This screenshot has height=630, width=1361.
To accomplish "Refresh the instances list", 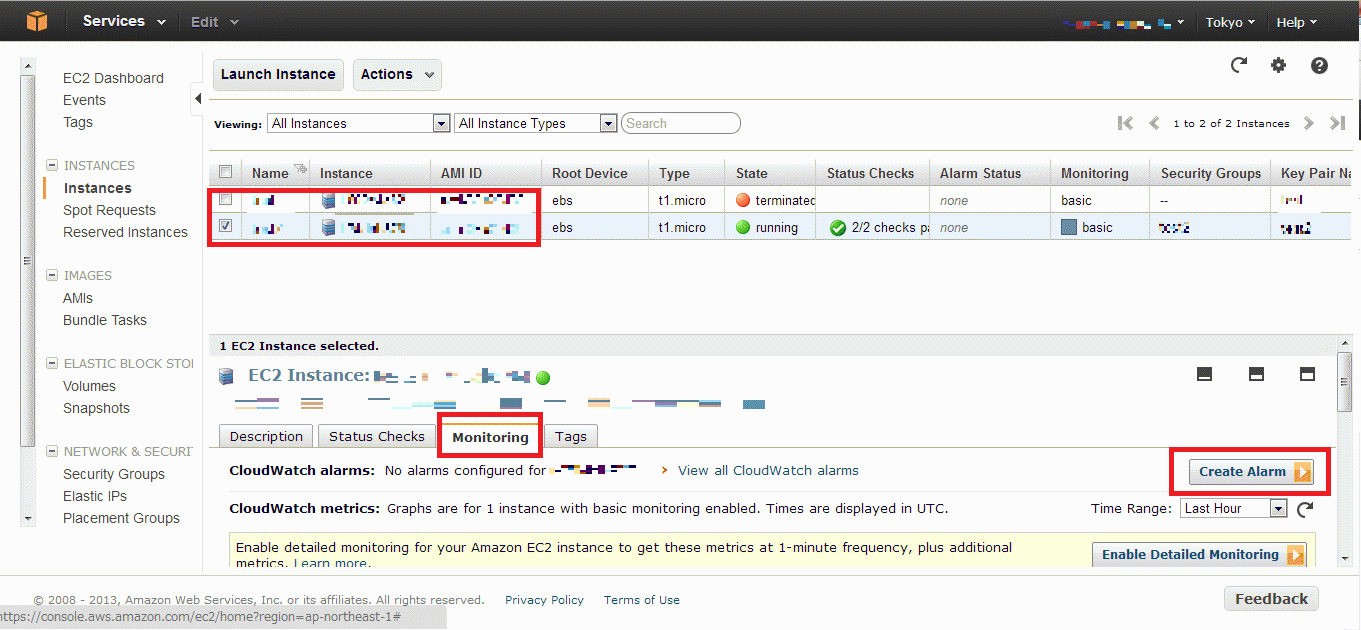I will (x=1239, y=65).
